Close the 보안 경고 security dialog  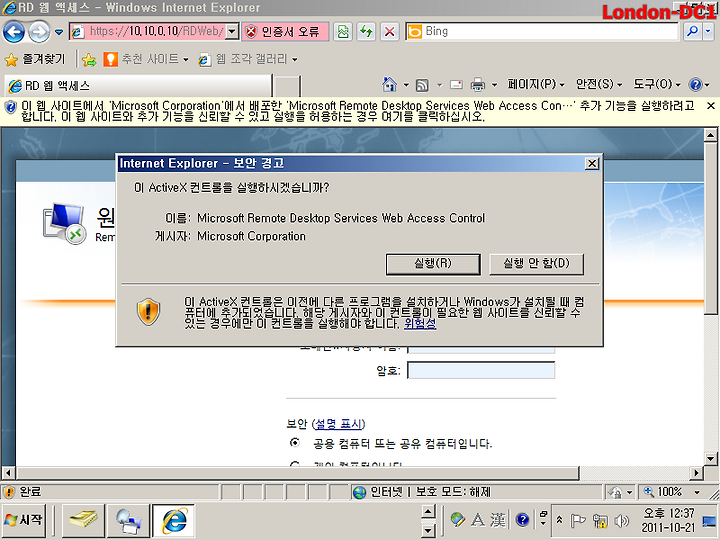(x=592, y=163)
